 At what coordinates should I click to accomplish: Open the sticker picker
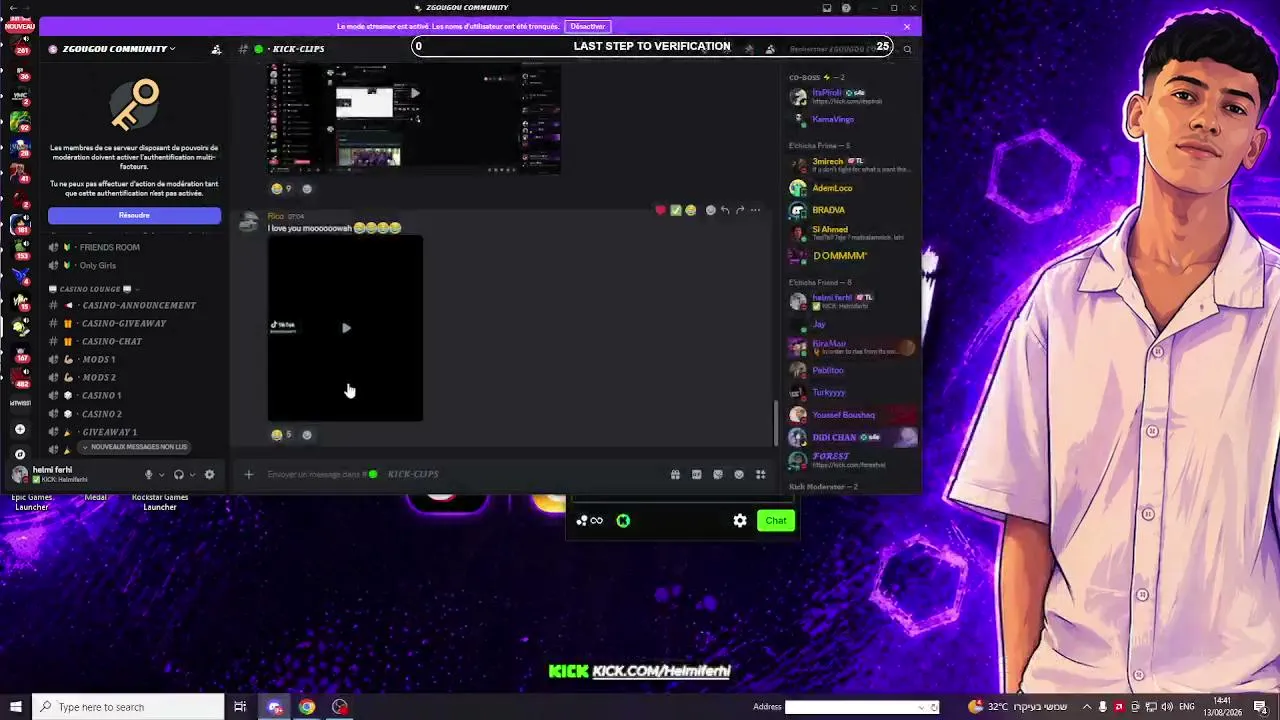coord(718,474)
